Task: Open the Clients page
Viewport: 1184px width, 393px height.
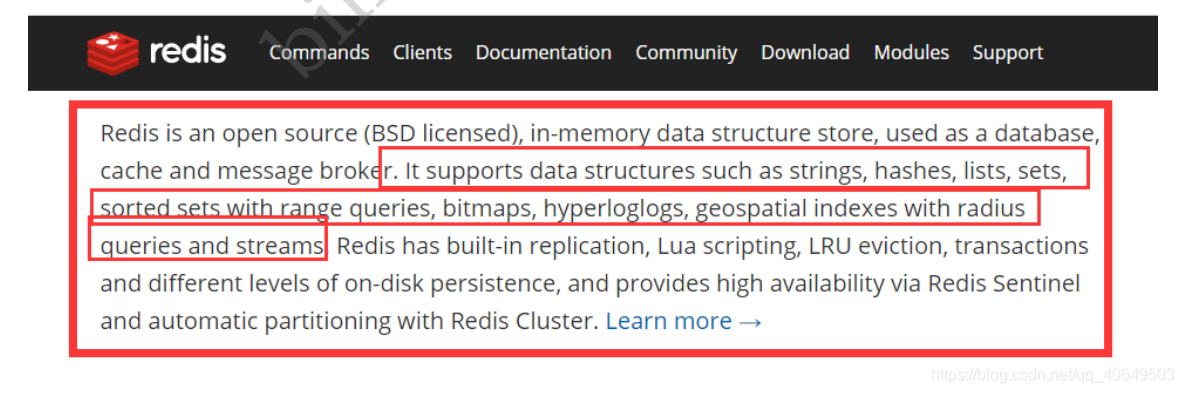Action: (x=422, y=52)
